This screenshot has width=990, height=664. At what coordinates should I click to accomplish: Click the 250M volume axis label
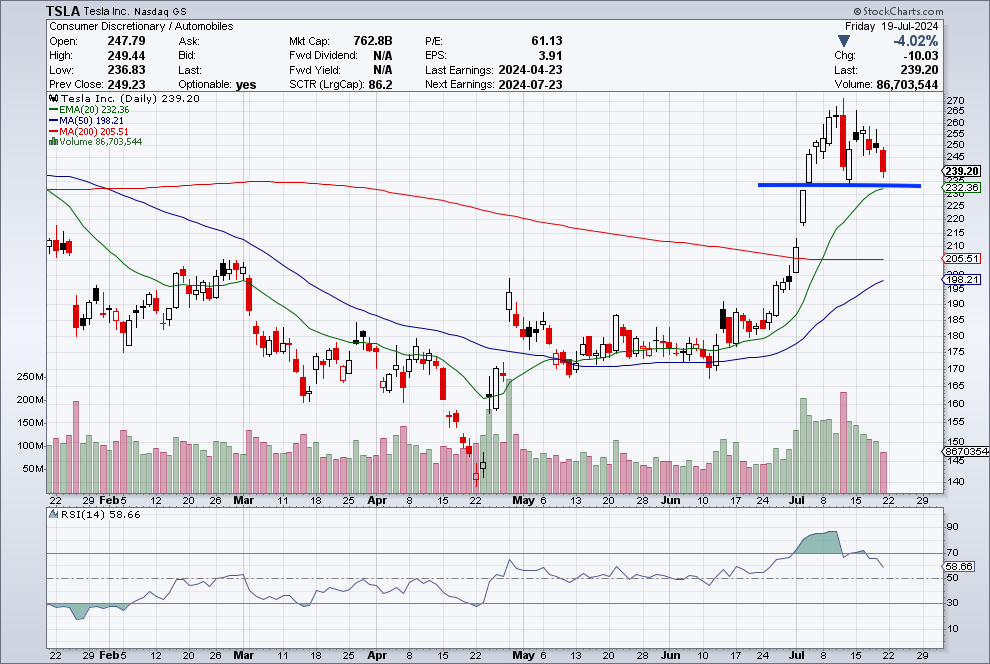(x=30, y=377)
